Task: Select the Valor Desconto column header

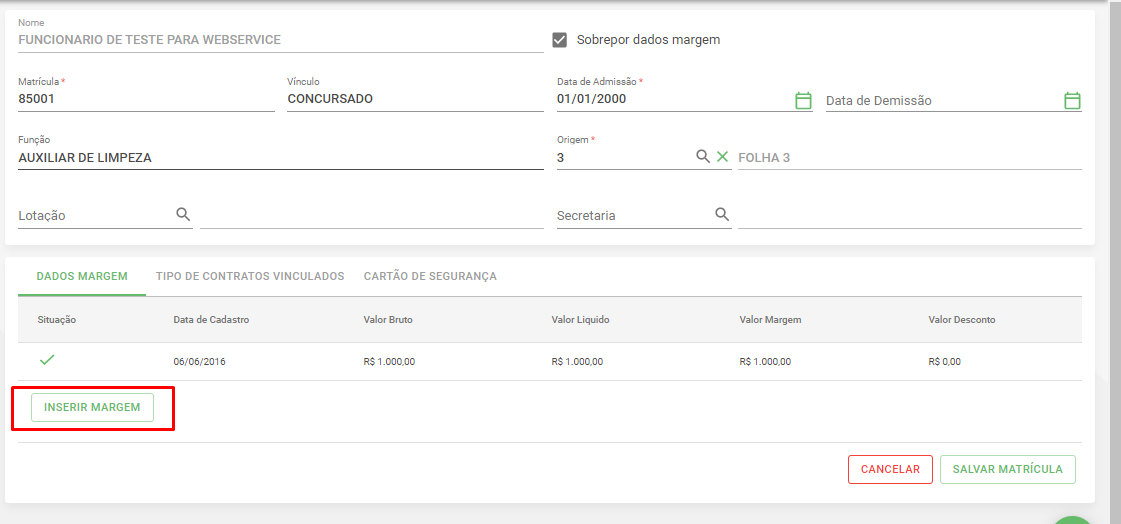Action: pos(962,320)
